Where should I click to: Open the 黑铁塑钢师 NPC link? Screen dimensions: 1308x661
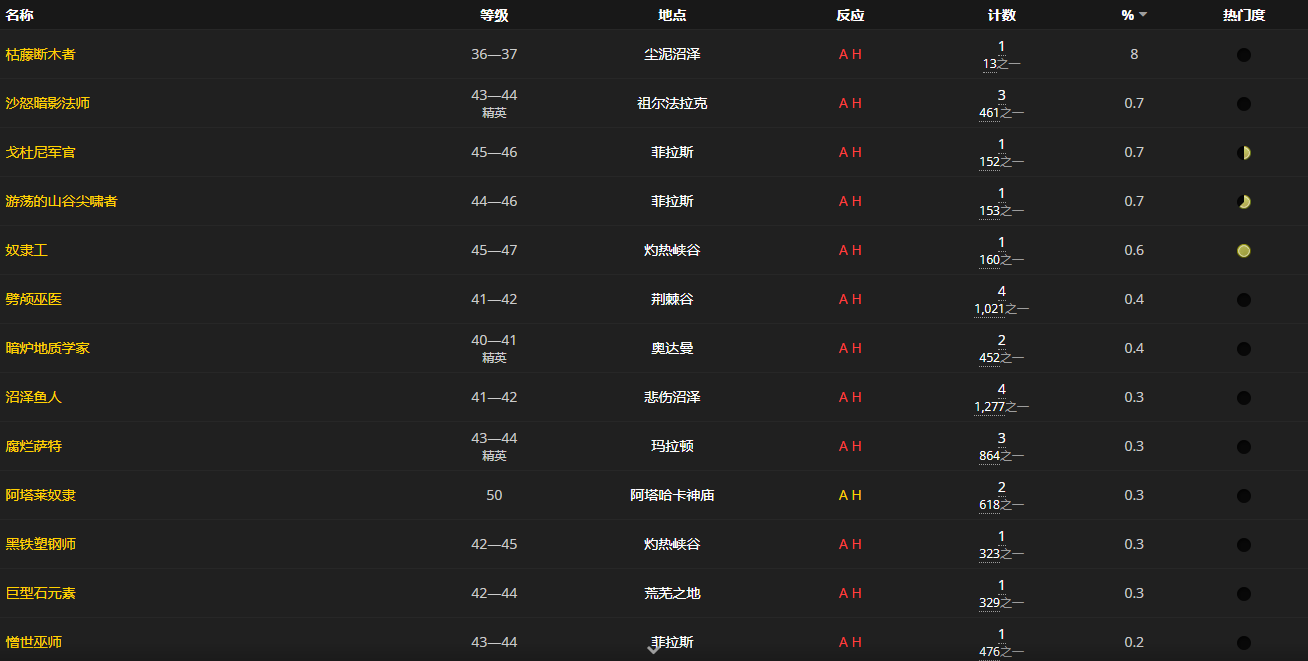pos(40,544)
